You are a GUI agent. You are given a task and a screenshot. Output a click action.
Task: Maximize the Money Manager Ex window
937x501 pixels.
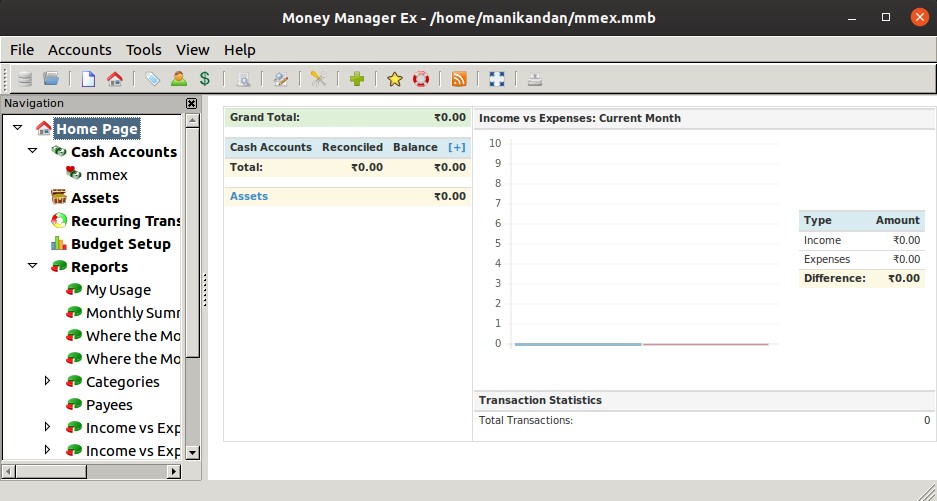pos(886,17)
